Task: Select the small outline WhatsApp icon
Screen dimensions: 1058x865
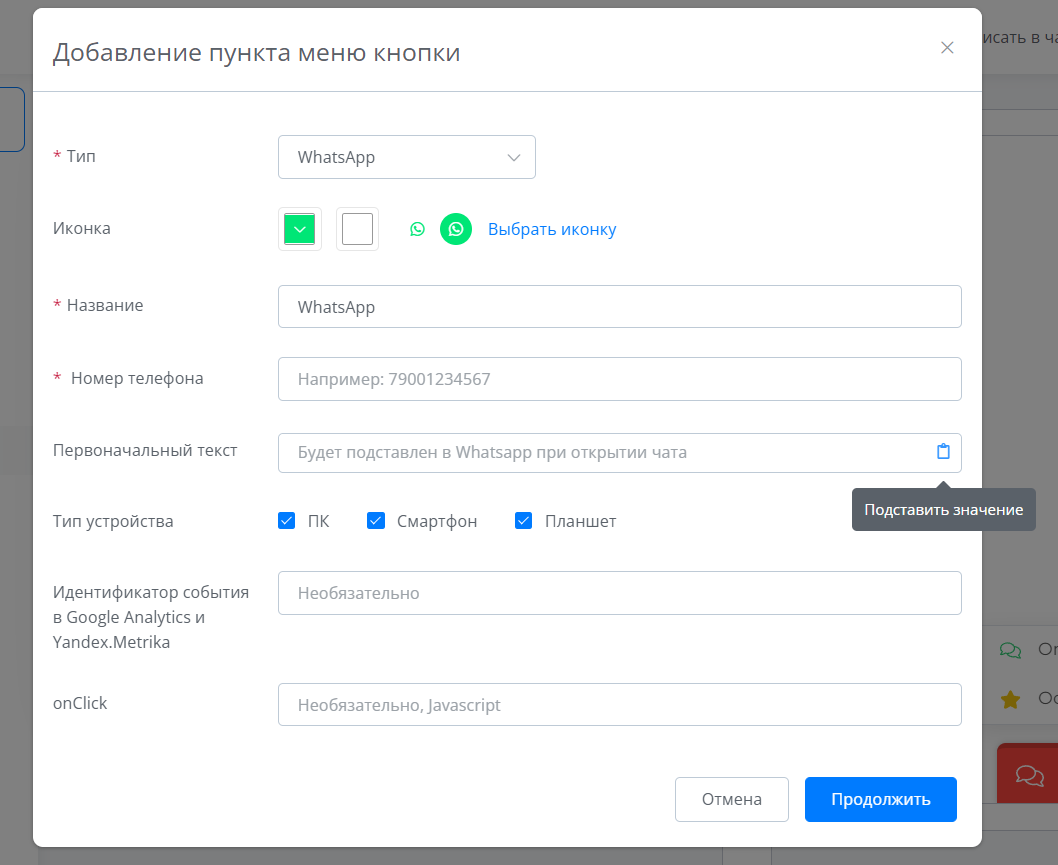Action: (417, 229)
